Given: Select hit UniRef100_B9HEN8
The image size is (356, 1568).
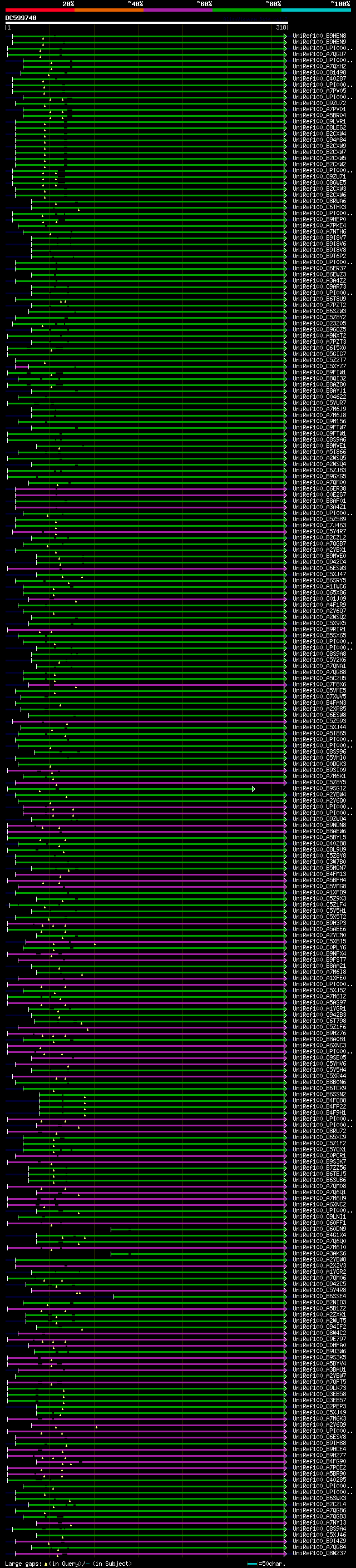Looking at the screenshot, I should (x=319, y=36).
